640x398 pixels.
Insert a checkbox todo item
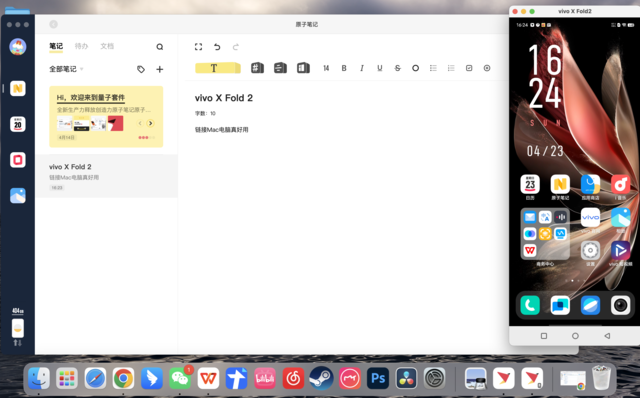click(x=469, y=68)
